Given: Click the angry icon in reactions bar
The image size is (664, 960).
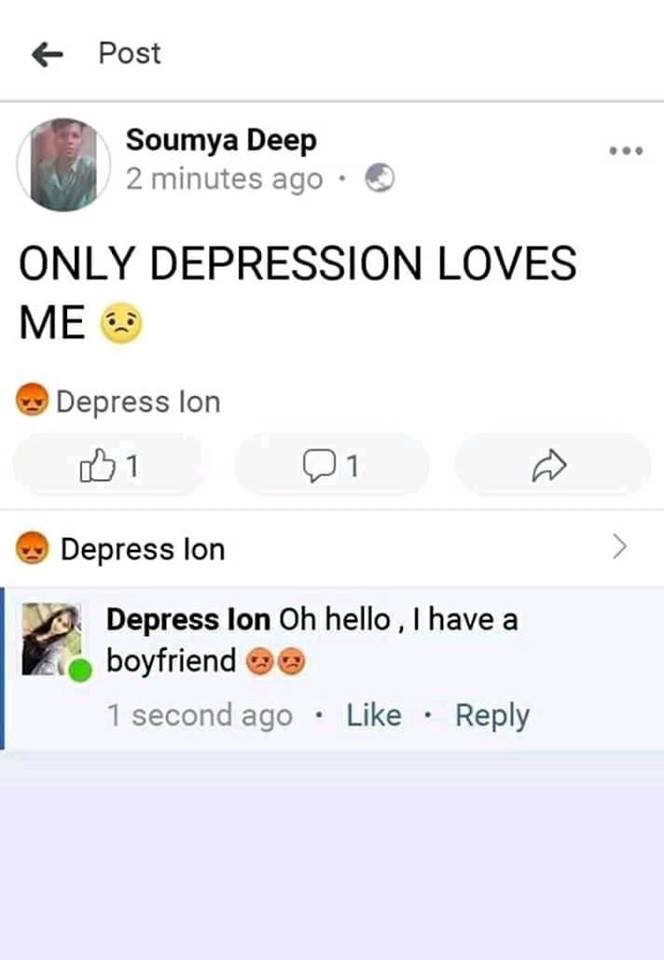Looking at the screenshot, I should pyautogui.click(x=32, y=547).
